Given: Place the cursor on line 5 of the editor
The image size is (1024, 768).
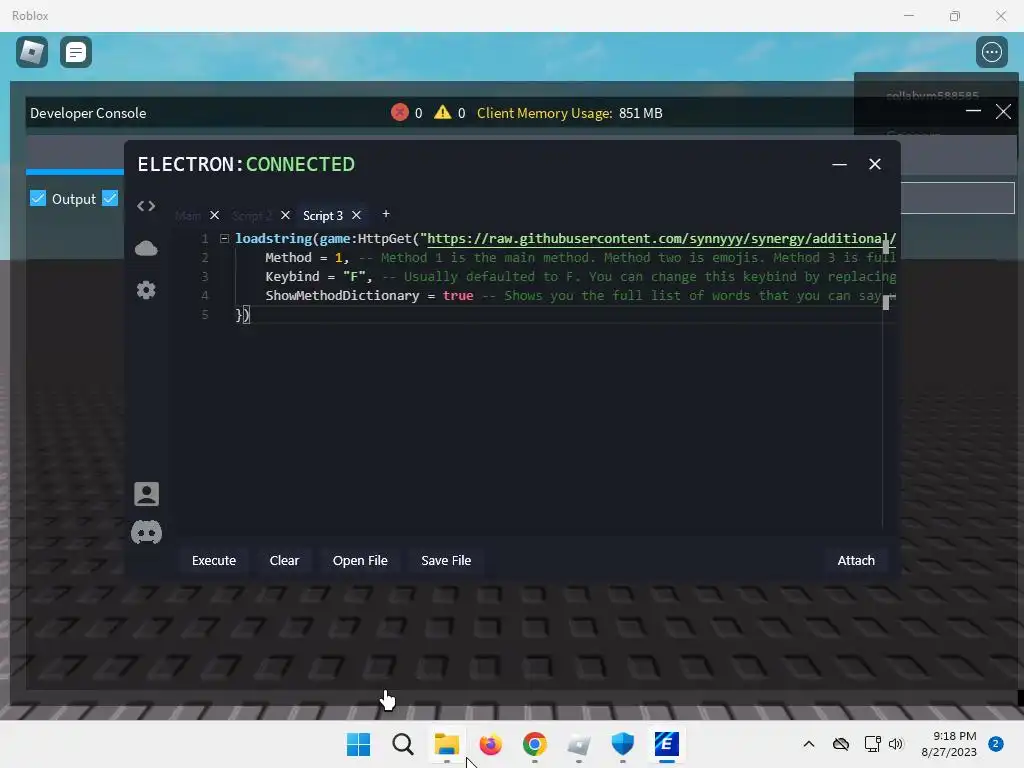Looking at the screenshot, I should point(242,315).
